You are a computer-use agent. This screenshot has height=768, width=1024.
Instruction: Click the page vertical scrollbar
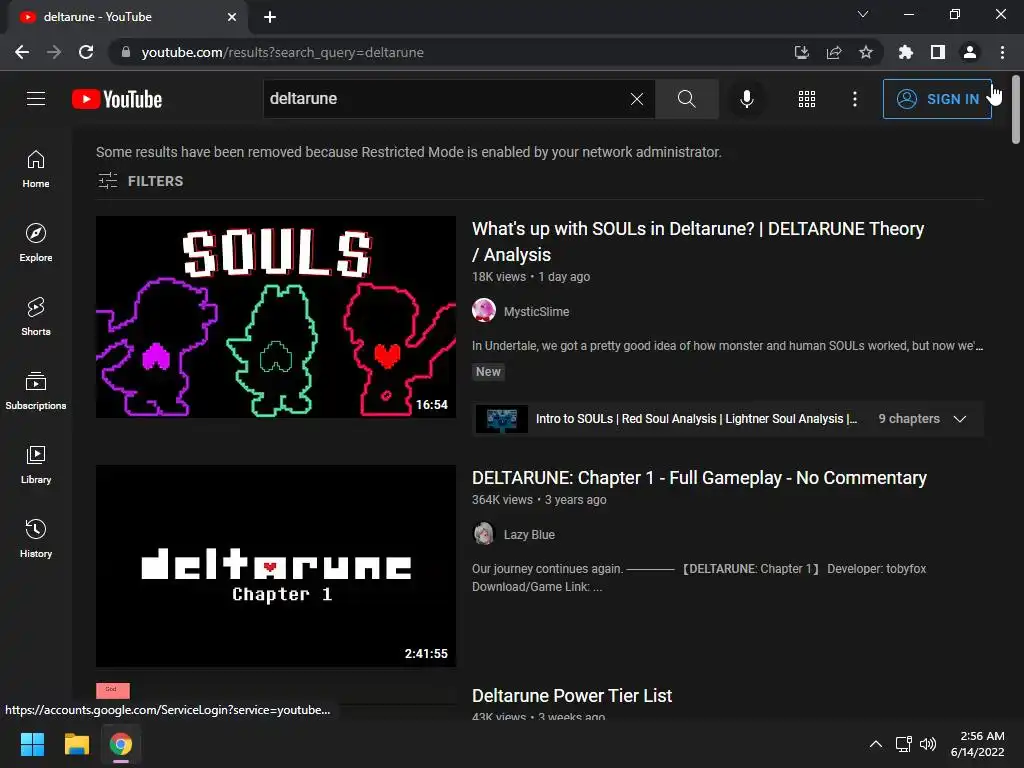pos(1016,109)
